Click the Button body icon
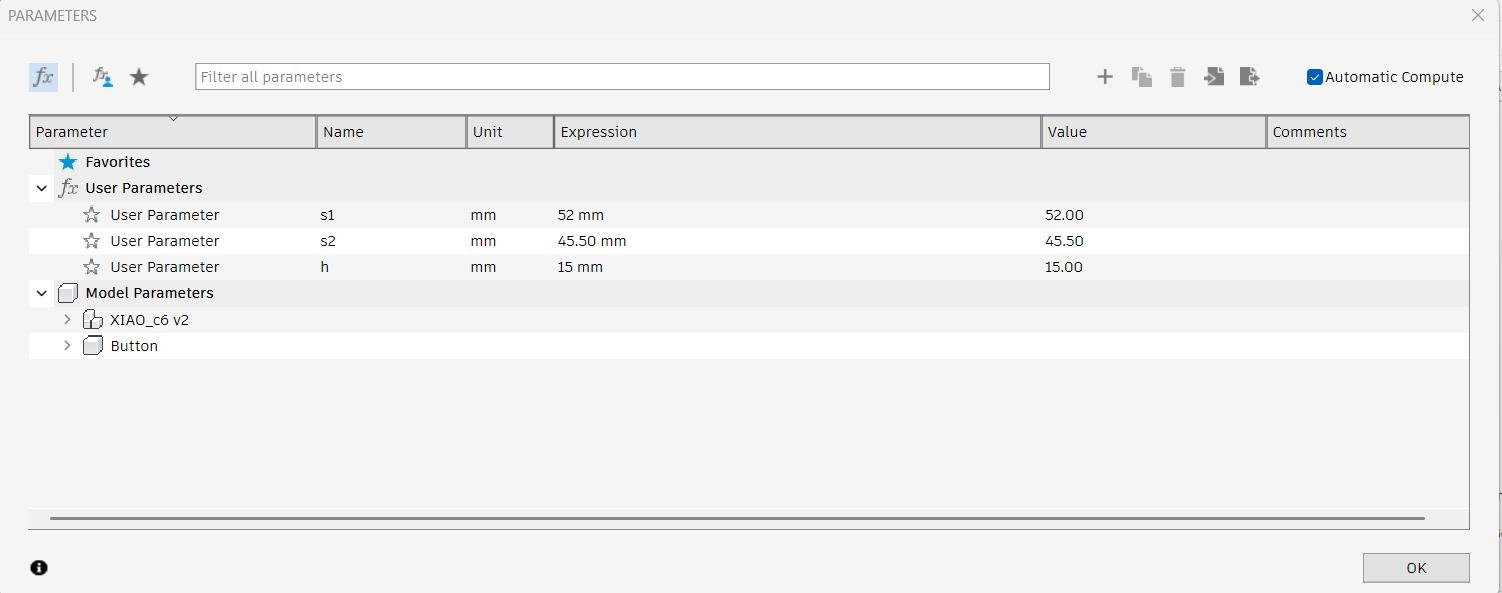The image size is (1502, 593). tap(92, 346)
